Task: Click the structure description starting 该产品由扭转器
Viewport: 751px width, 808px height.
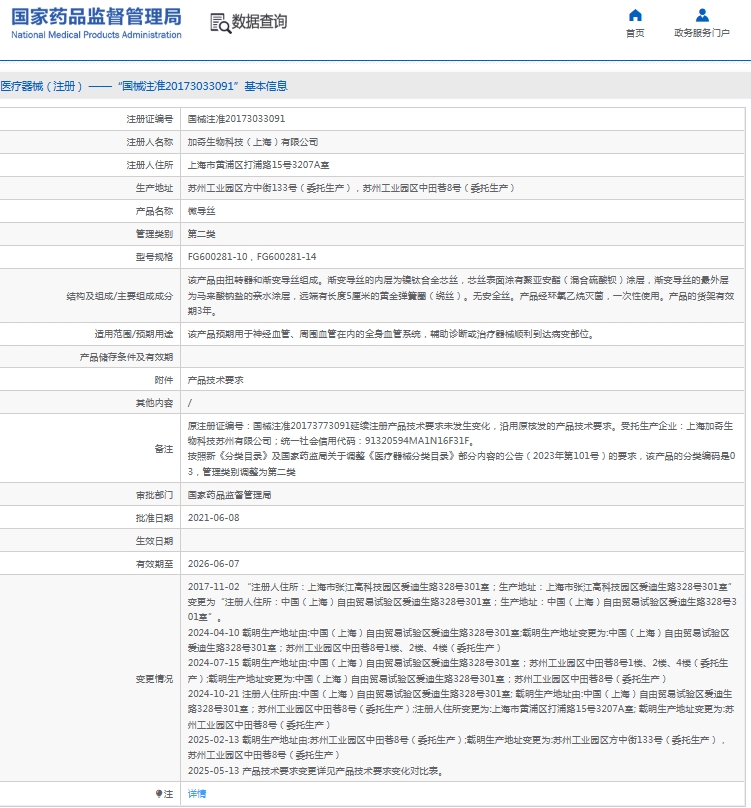Action: click(461, 296)
